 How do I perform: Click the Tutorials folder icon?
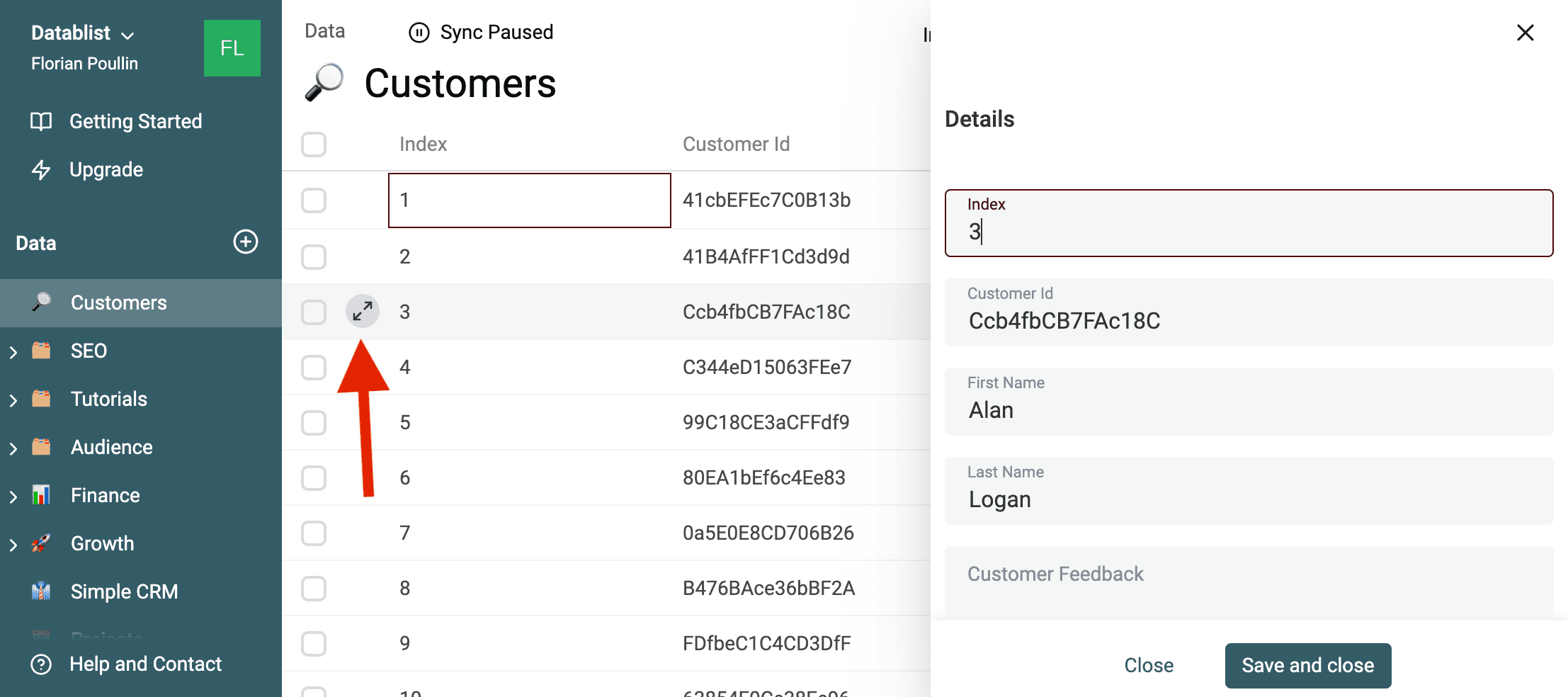pos(41,399)
